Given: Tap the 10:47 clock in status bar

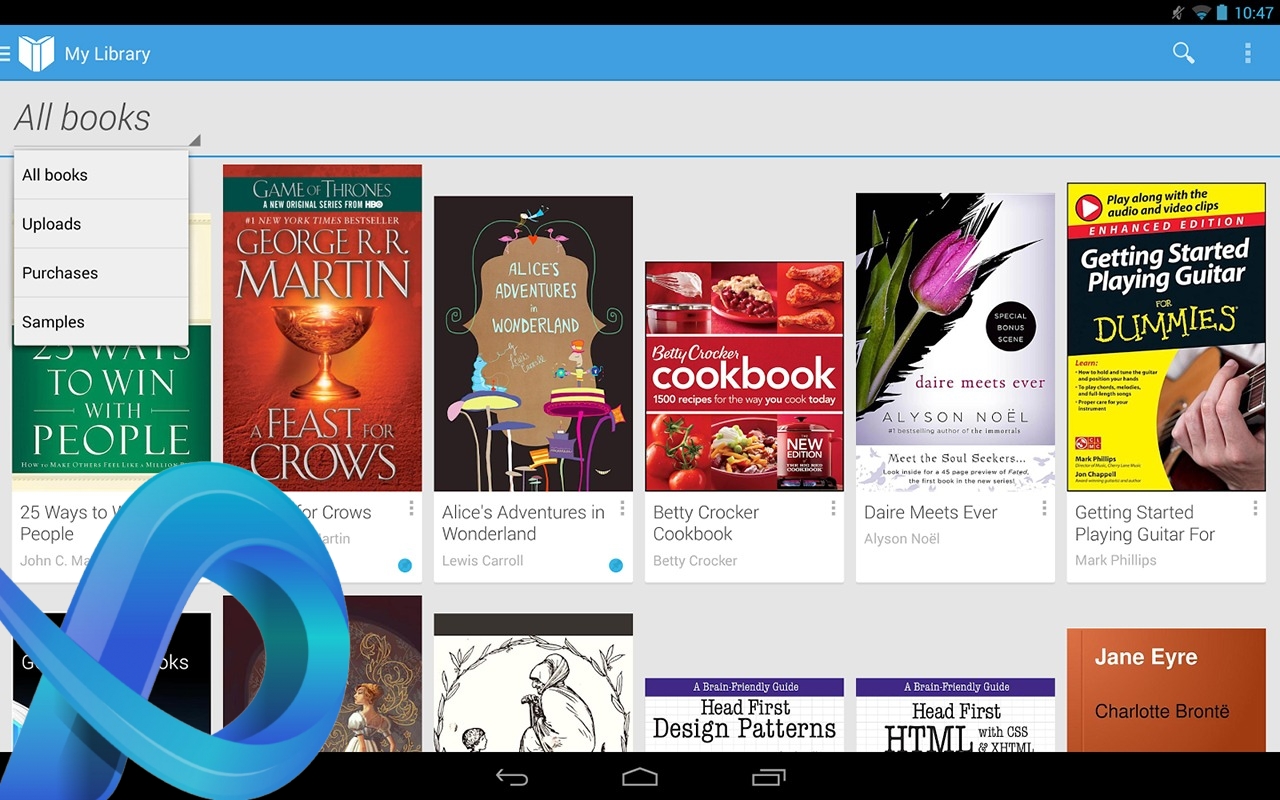Looking at the screenshot, I should pyautogui.click(x=1253, y=13).
